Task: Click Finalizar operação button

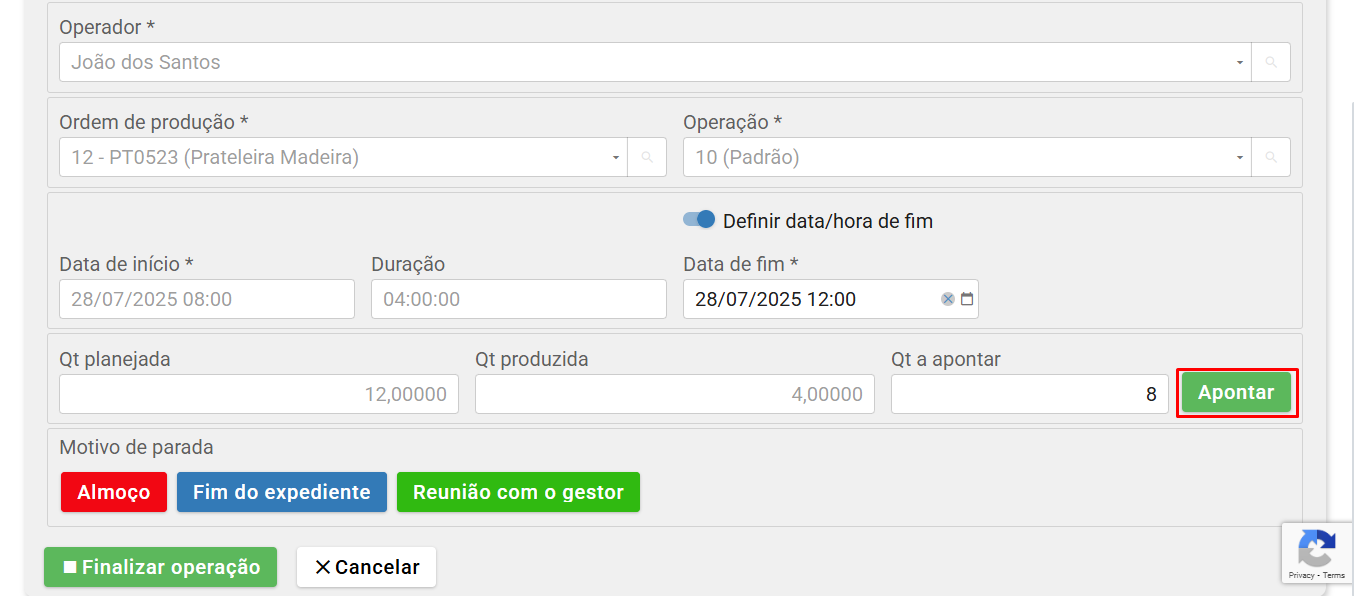Action: pos(160,567)
